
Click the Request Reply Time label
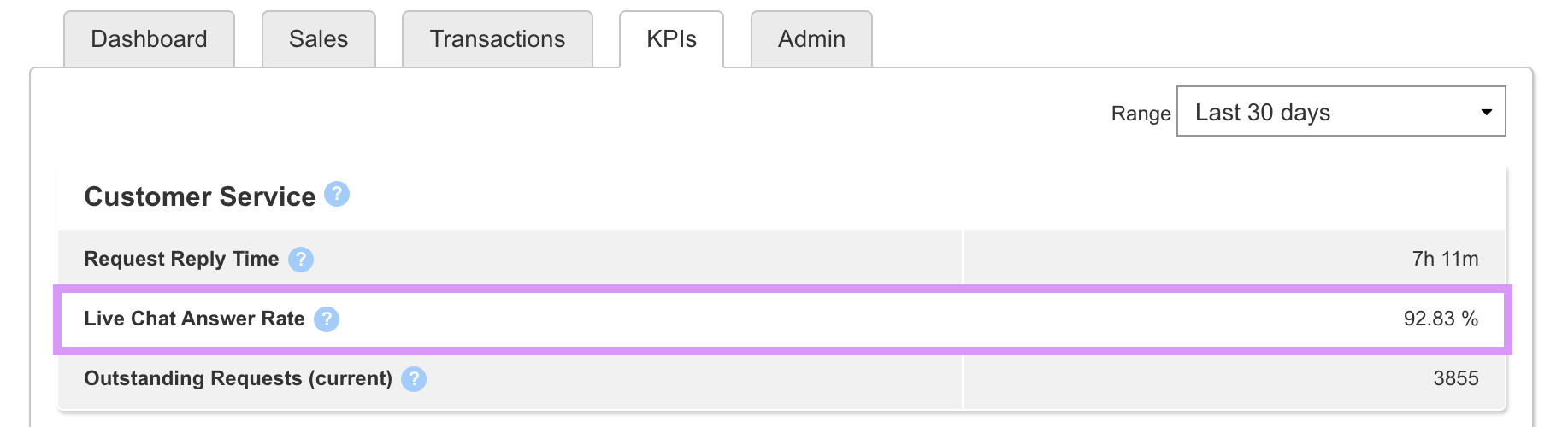click(181, 259)
